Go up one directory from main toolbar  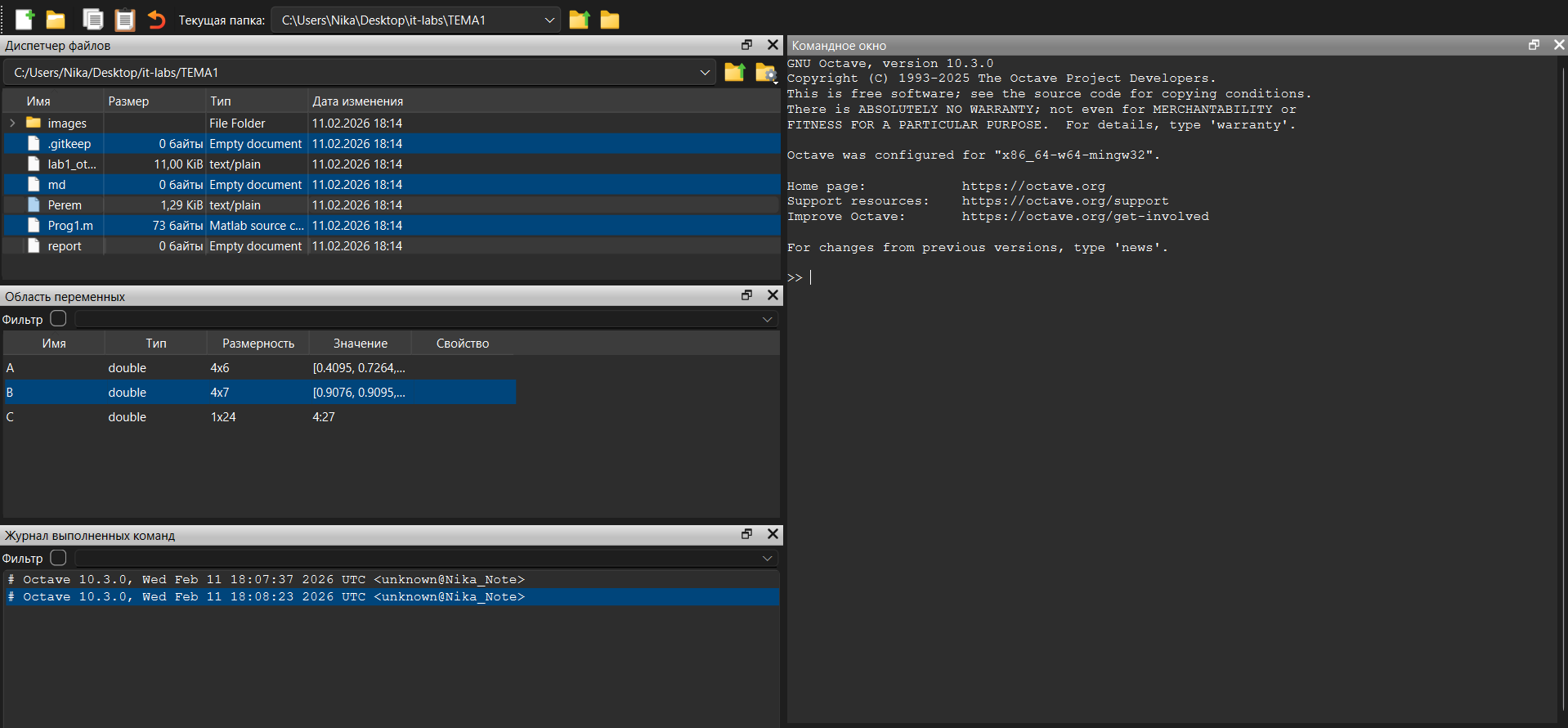(x=580, y=20)
